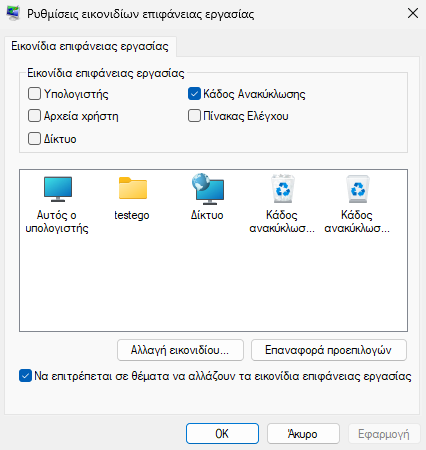The width and height of the screenshot is (426, 450).
Task: Select the Δίκτυο globe monitor icon
Action: (x=208, y=189)
